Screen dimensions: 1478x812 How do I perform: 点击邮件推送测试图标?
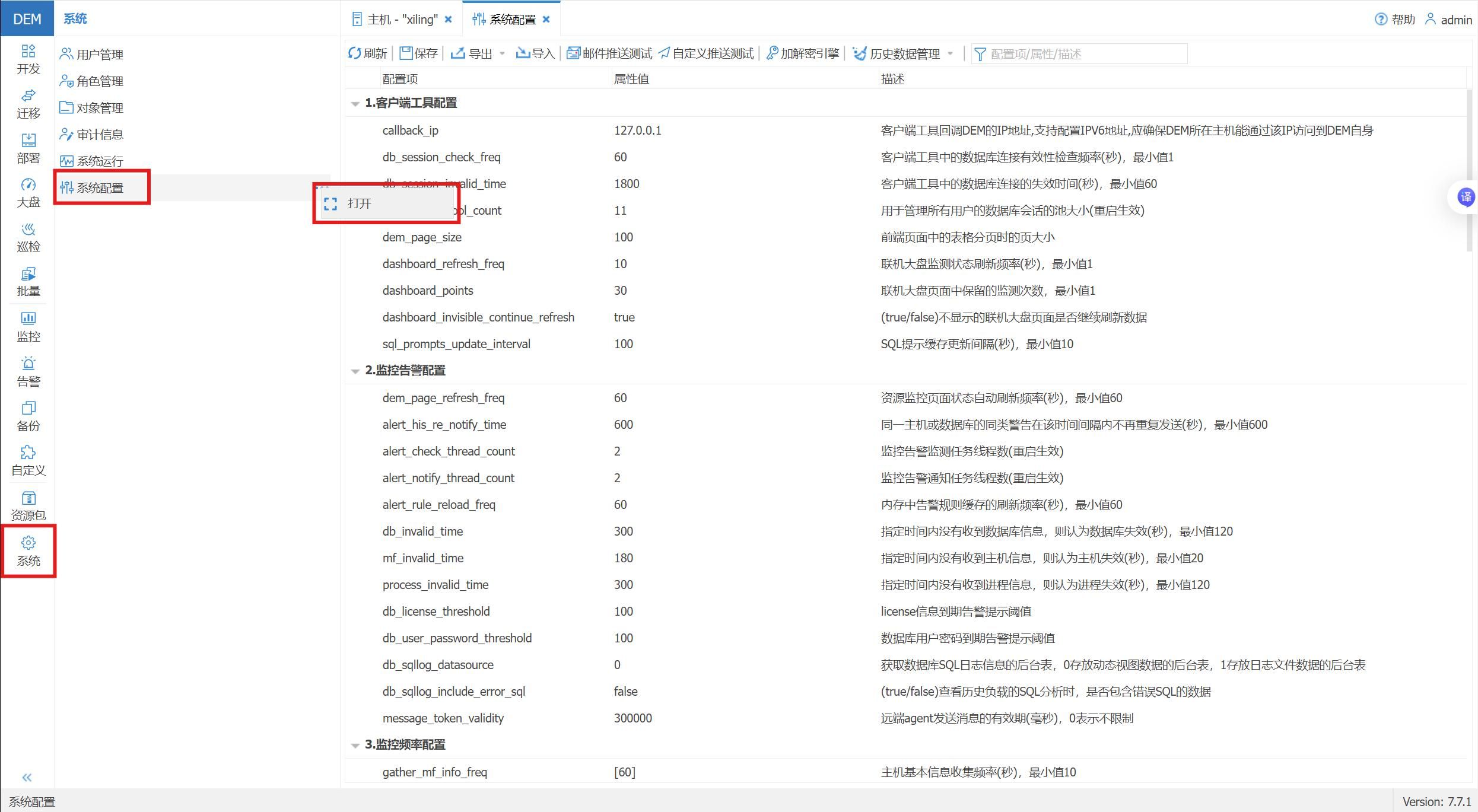(573, 53)
